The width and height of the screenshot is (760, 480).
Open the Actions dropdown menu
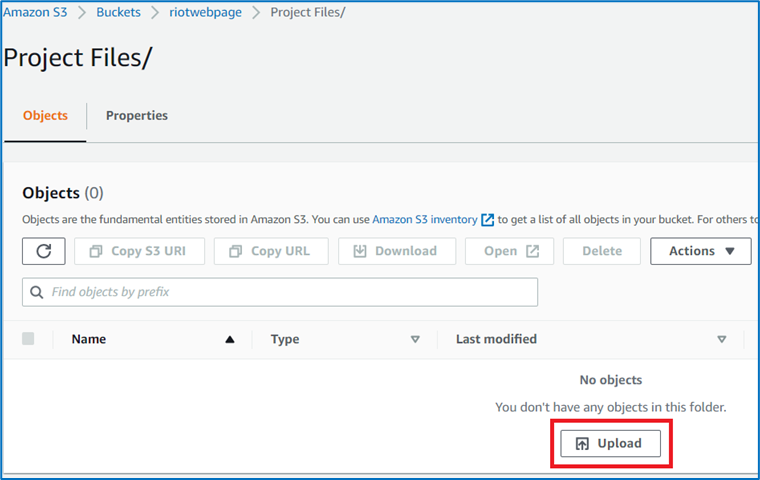click(701, 251)
